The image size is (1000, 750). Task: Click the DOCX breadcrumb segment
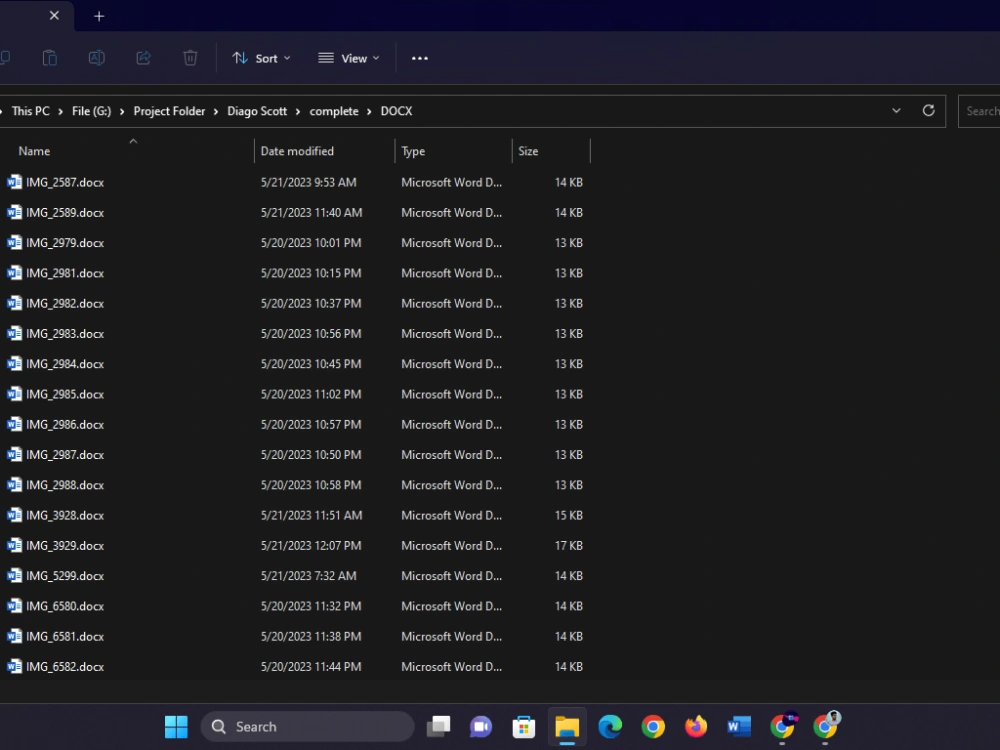[x=396, y=111]
